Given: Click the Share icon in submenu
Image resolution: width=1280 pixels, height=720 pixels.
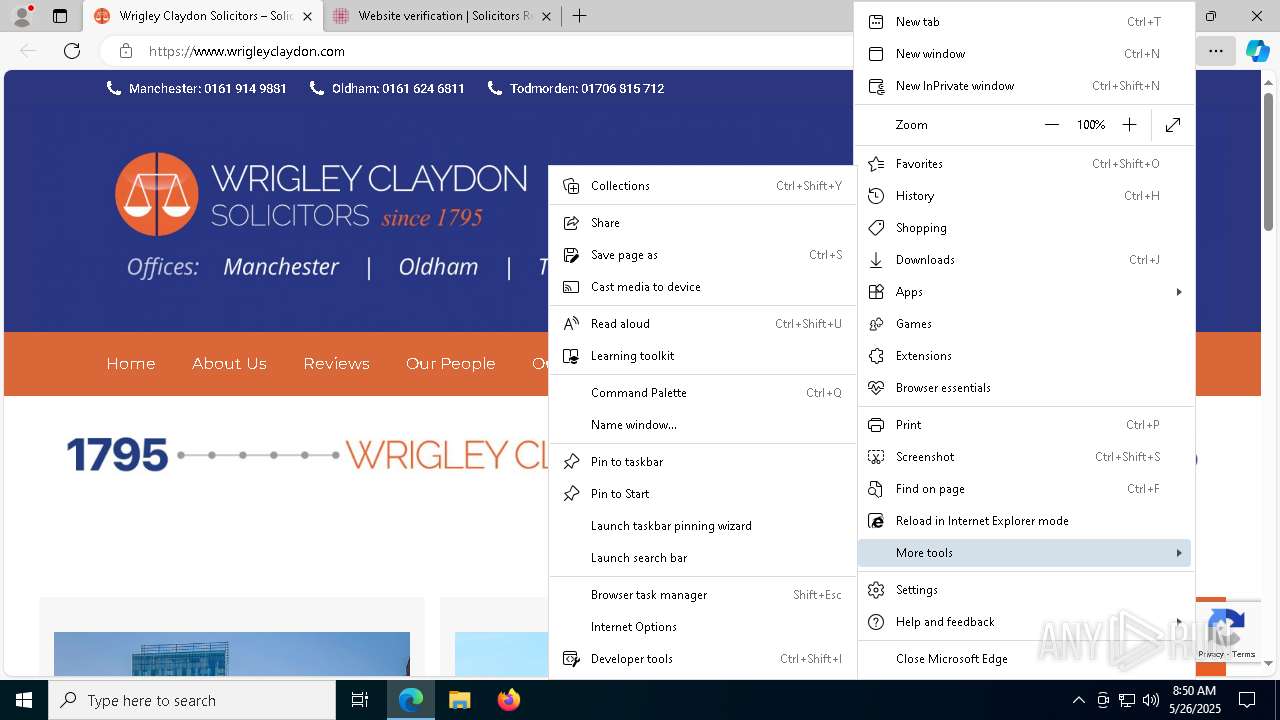Looking at the screenshot, I should [x=572, y=223].
